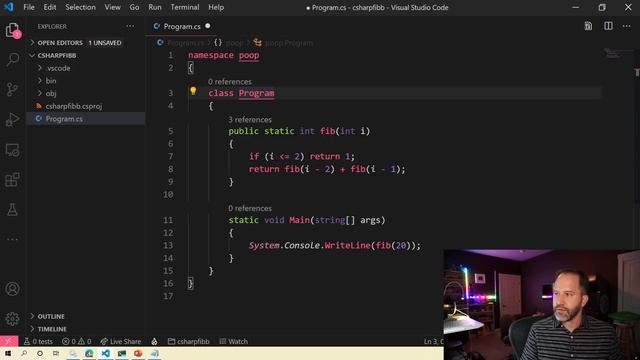Screen dimensions: 640x360
Task: Open the Run and Debug view
Action: click(13, 119)
